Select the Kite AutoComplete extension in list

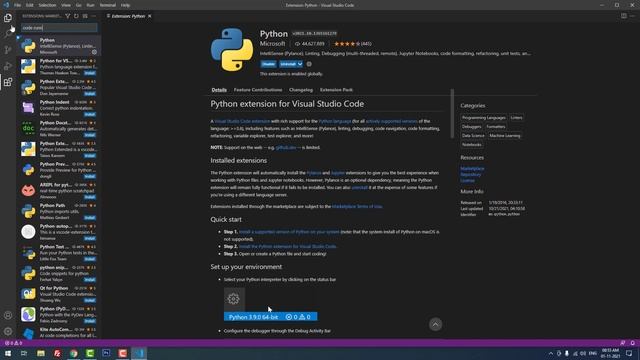[x=59, y=333]
